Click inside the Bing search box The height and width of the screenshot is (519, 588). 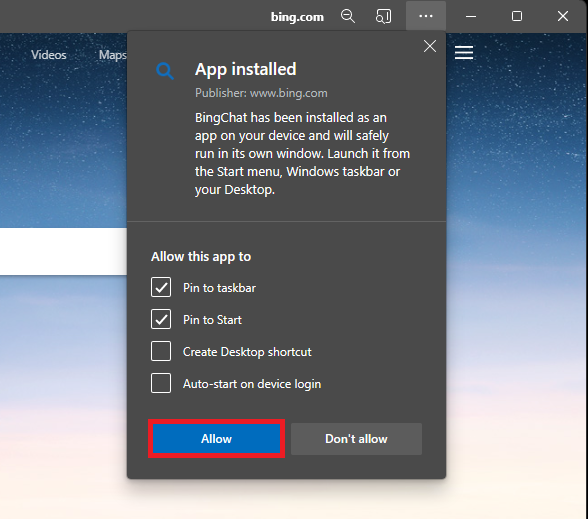[x=63, y=251]
